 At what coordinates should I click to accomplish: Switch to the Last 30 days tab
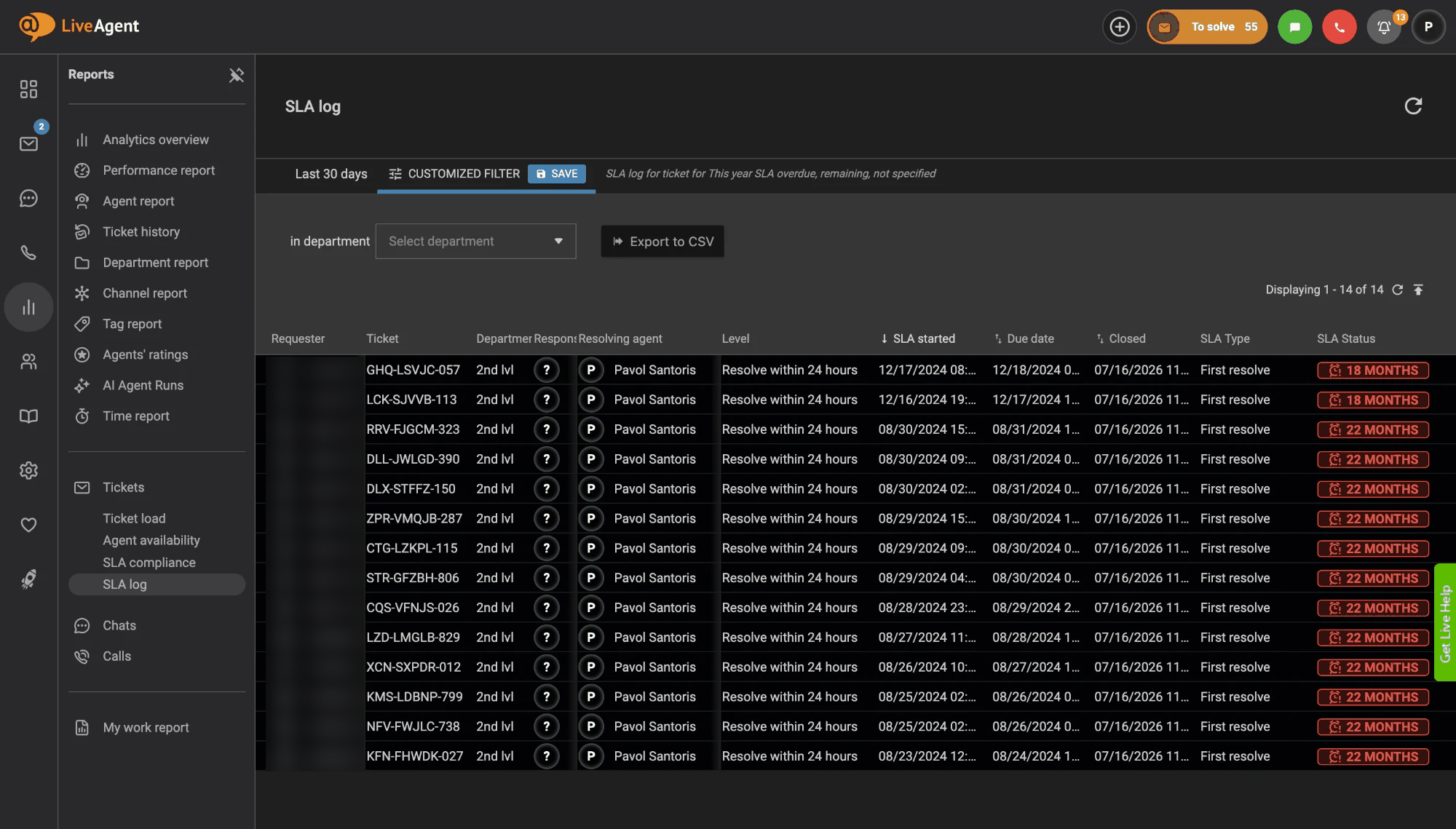[x=331, y=174]
